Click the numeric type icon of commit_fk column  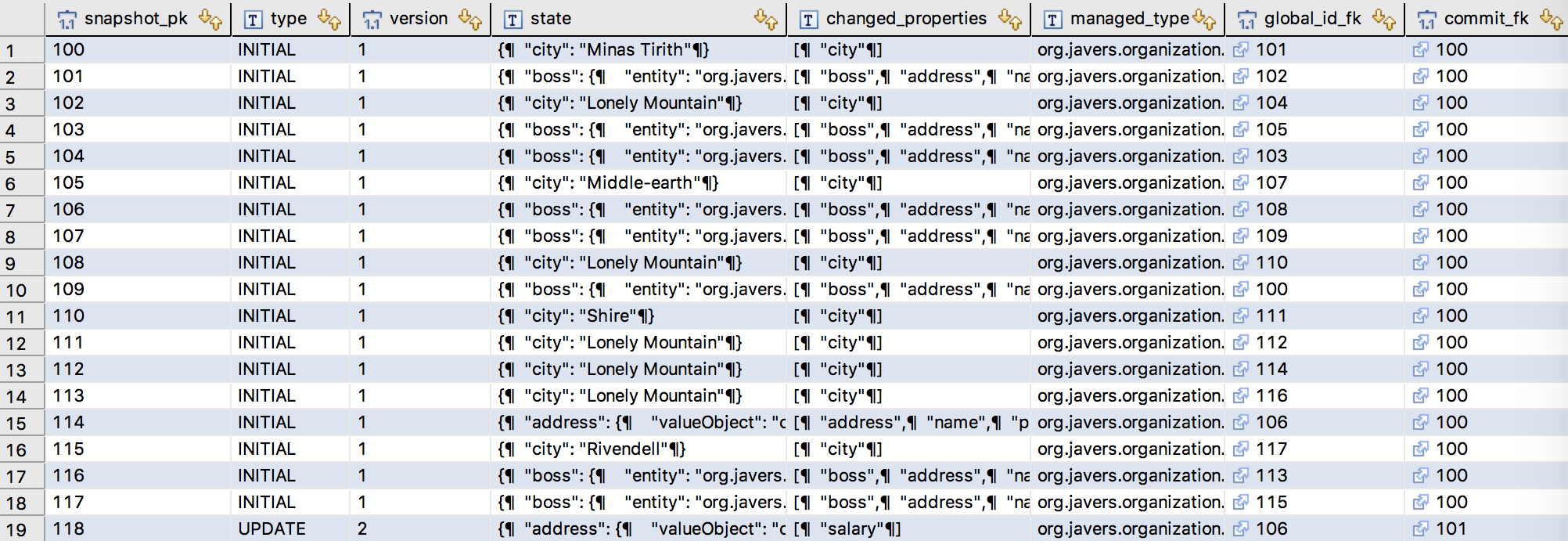click(1426, 20)
